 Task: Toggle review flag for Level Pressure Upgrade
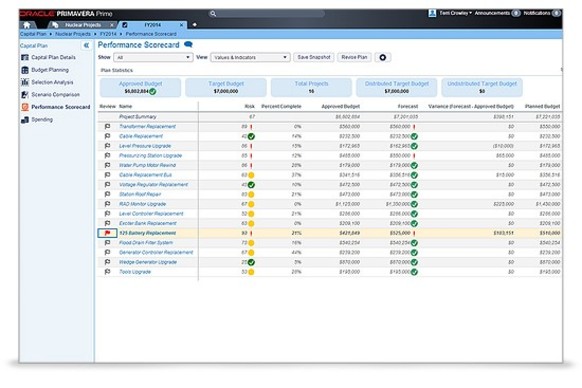[107, 146]
